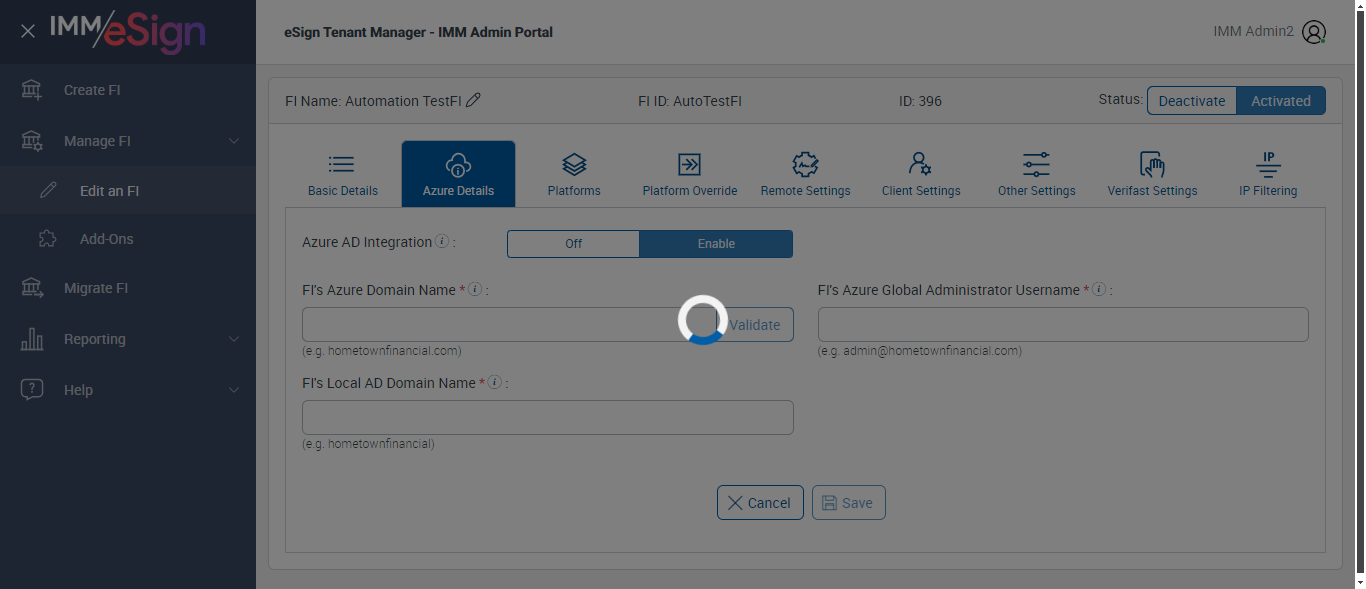Click the Help question bubble icon

click(x=32, y=390)
